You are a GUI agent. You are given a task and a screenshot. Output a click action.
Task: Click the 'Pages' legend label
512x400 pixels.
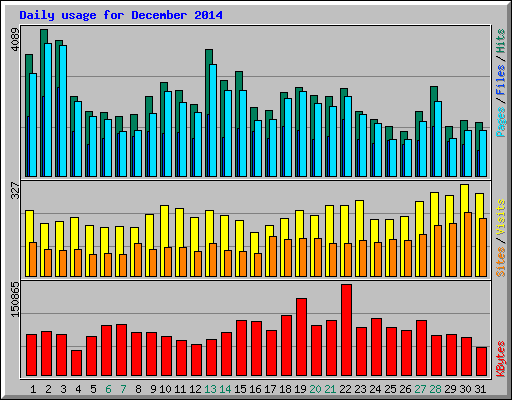(x=500, y=122)
